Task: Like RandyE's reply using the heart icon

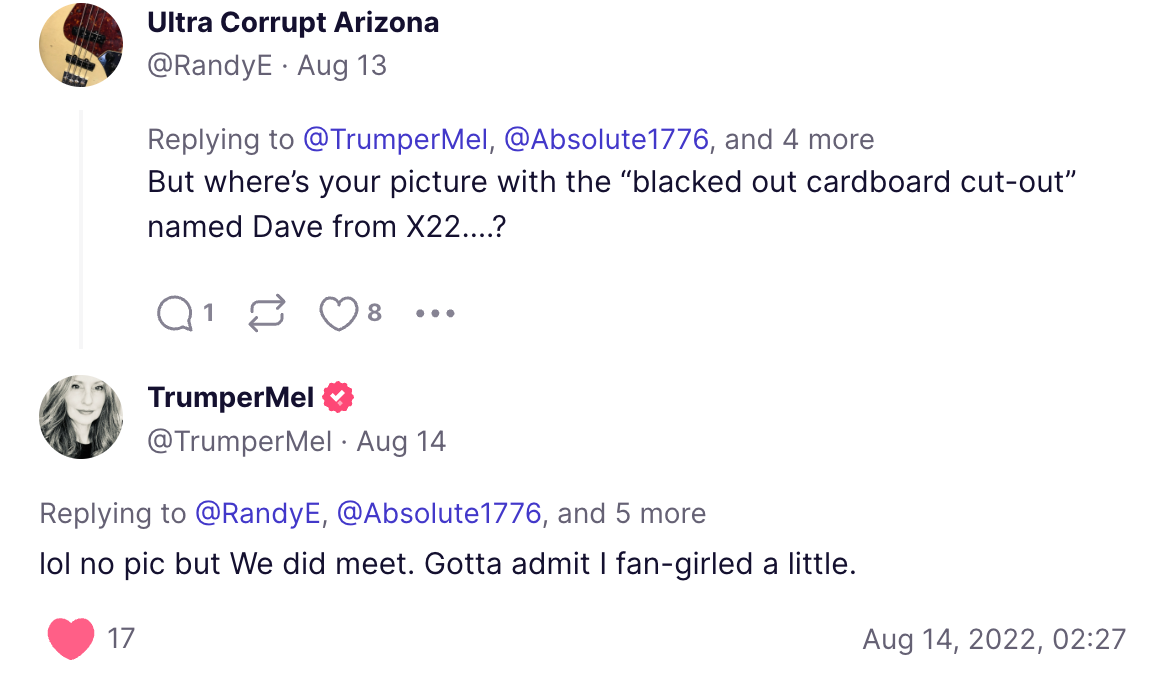Action: (341, 312)
